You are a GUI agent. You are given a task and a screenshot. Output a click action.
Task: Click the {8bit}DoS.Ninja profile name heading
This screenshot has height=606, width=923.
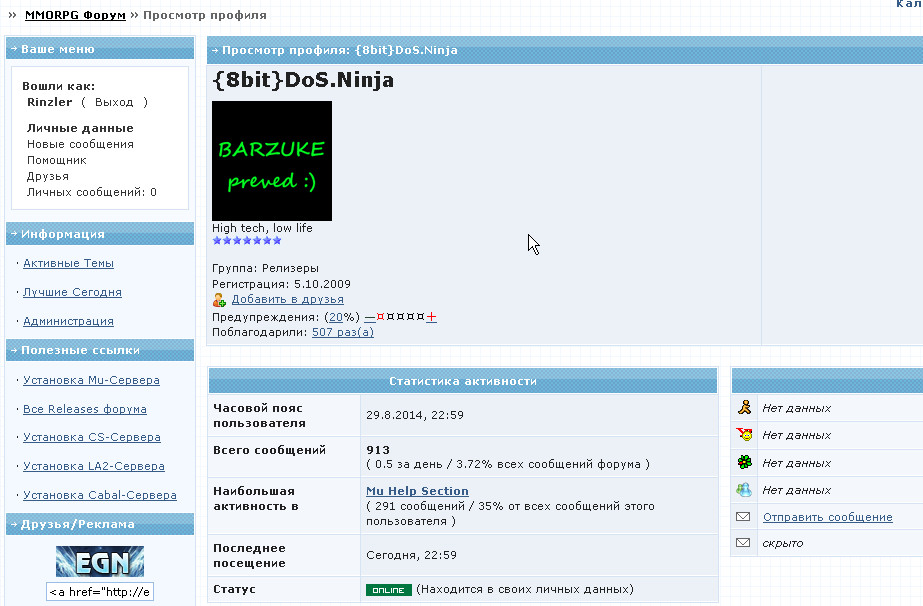[303, 80]
